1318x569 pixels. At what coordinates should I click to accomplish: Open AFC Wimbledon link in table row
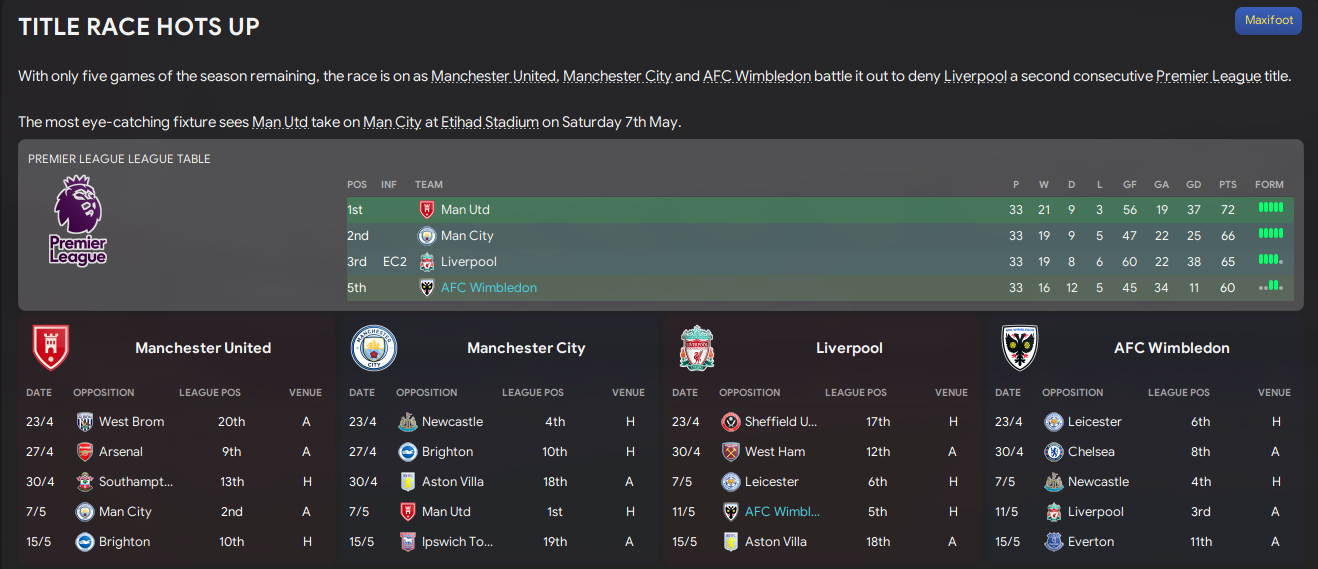[488, 288]
